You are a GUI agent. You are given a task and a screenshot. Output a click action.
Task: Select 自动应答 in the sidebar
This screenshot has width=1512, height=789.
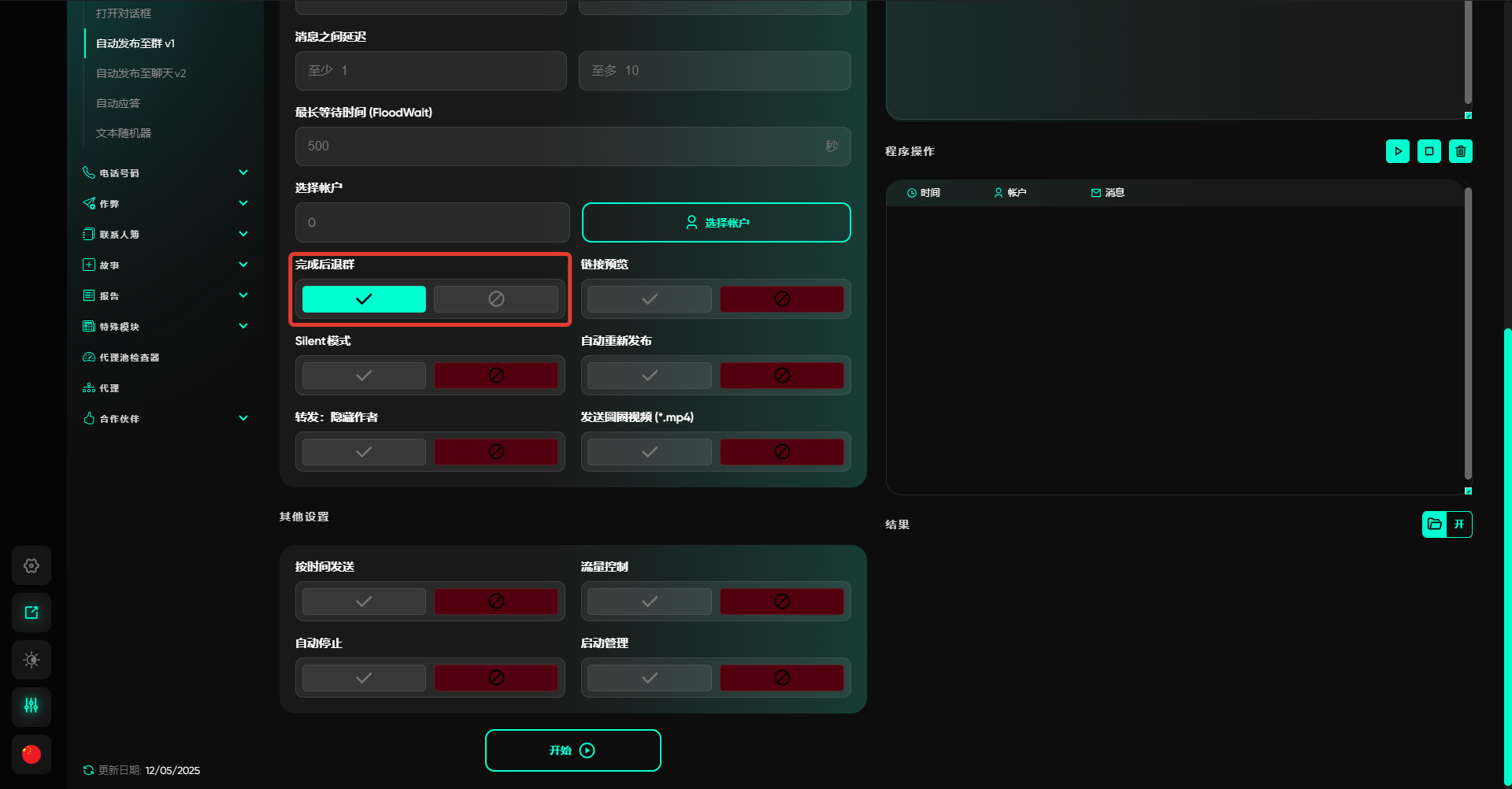click(118, 103)
